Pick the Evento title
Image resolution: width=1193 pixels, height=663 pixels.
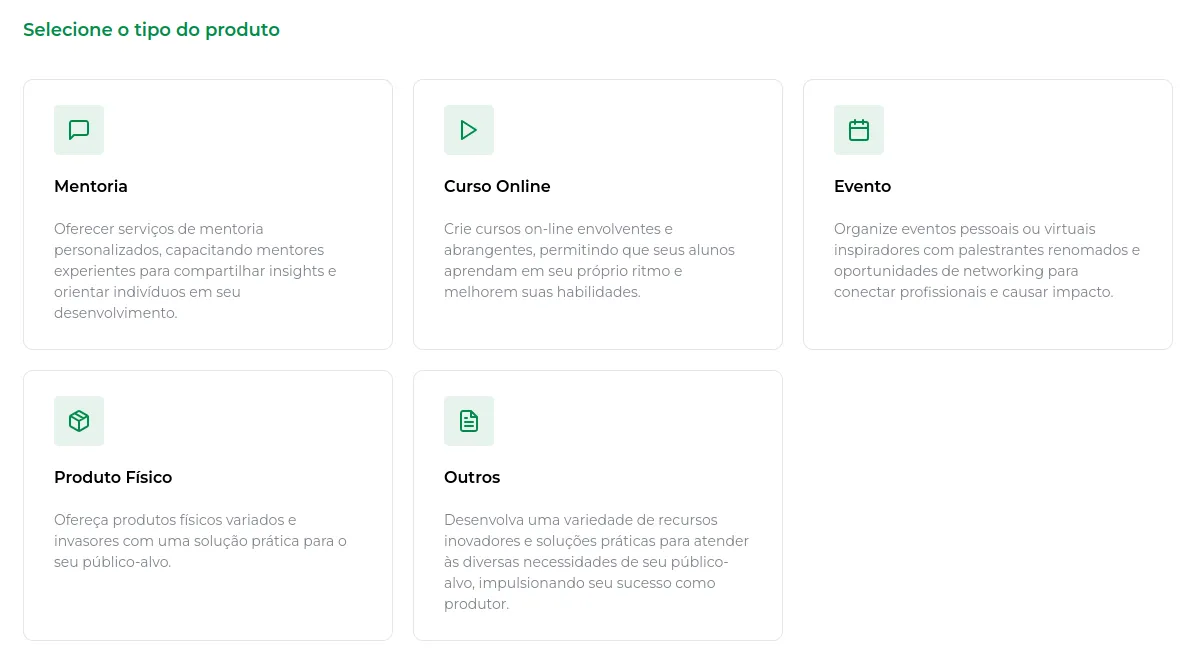click(862, 186)
